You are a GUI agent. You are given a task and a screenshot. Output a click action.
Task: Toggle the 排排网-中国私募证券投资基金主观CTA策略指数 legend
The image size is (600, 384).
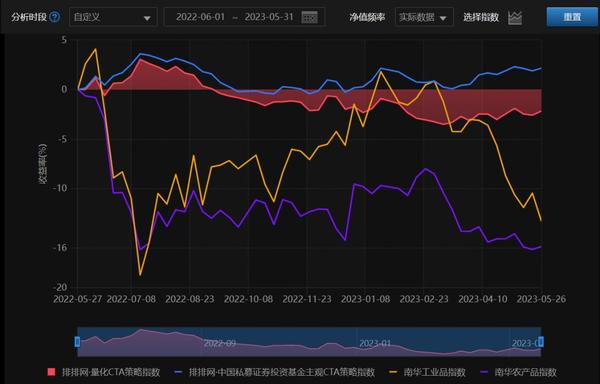(x=275, y=372)
